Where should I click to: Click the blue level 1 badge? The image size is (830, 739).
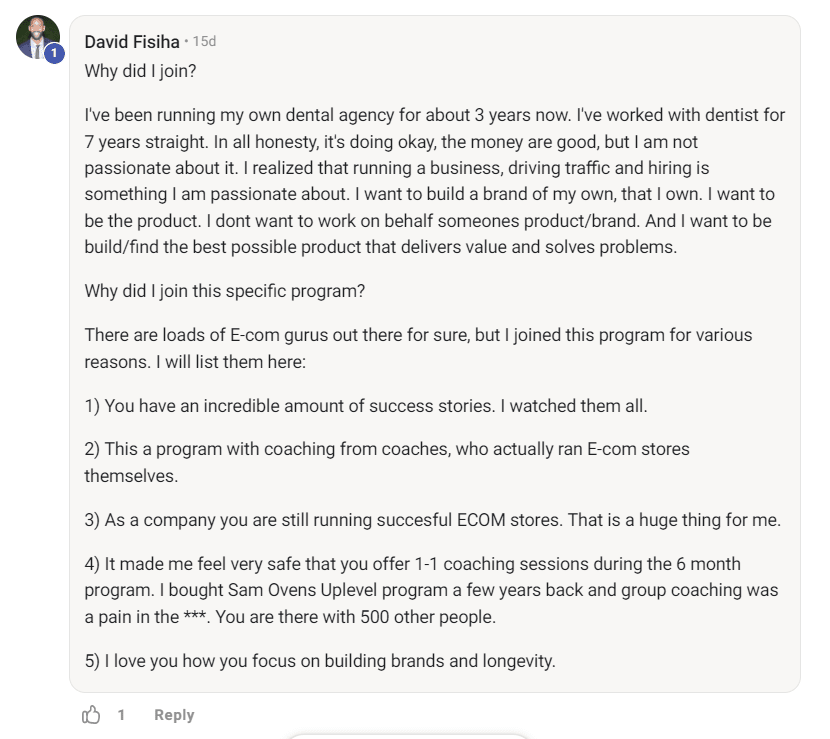[x=54, y=53]
